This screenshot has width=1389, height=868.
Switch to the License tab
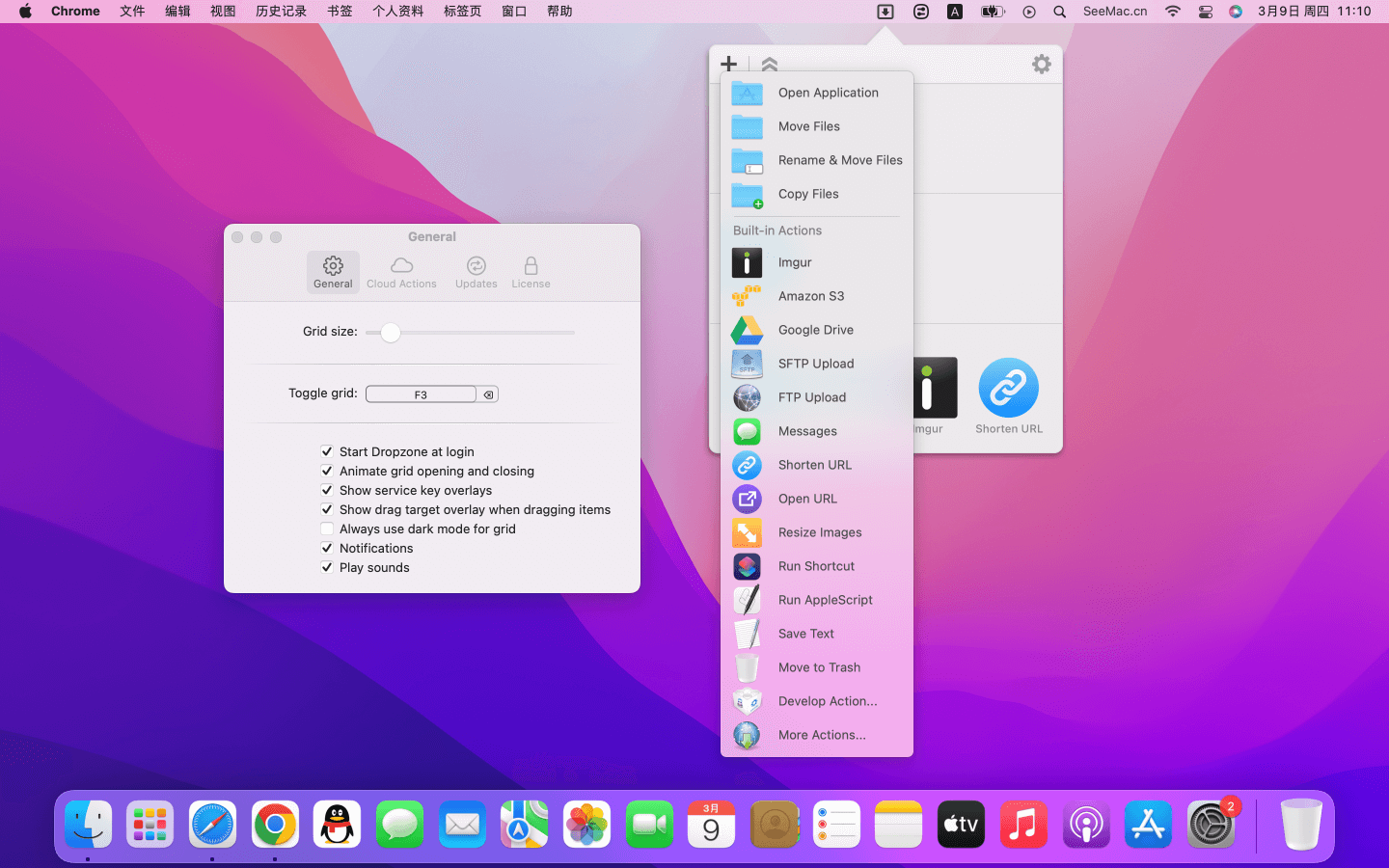531,272
